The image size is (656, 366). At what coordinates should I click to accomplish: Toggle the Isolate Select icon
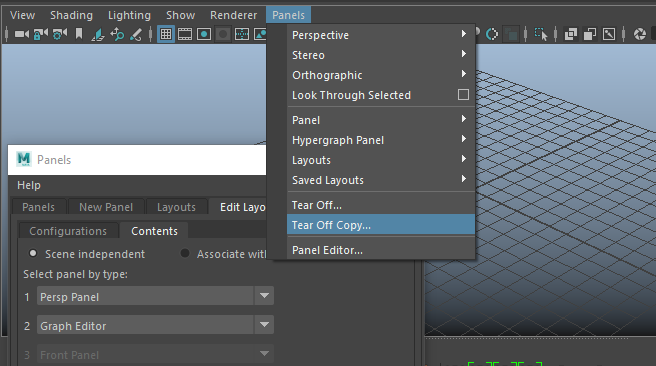click(541, 34)
